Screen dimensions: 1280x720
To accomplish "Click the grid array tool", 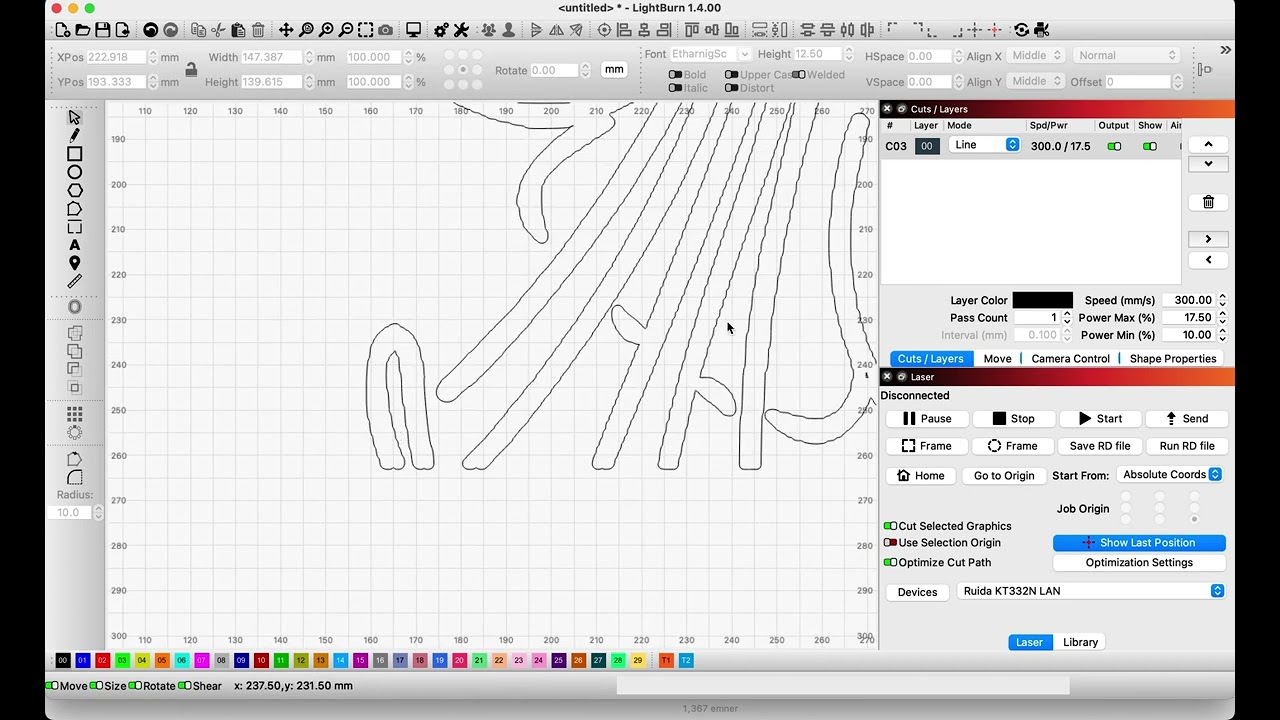I will (74, 413).
